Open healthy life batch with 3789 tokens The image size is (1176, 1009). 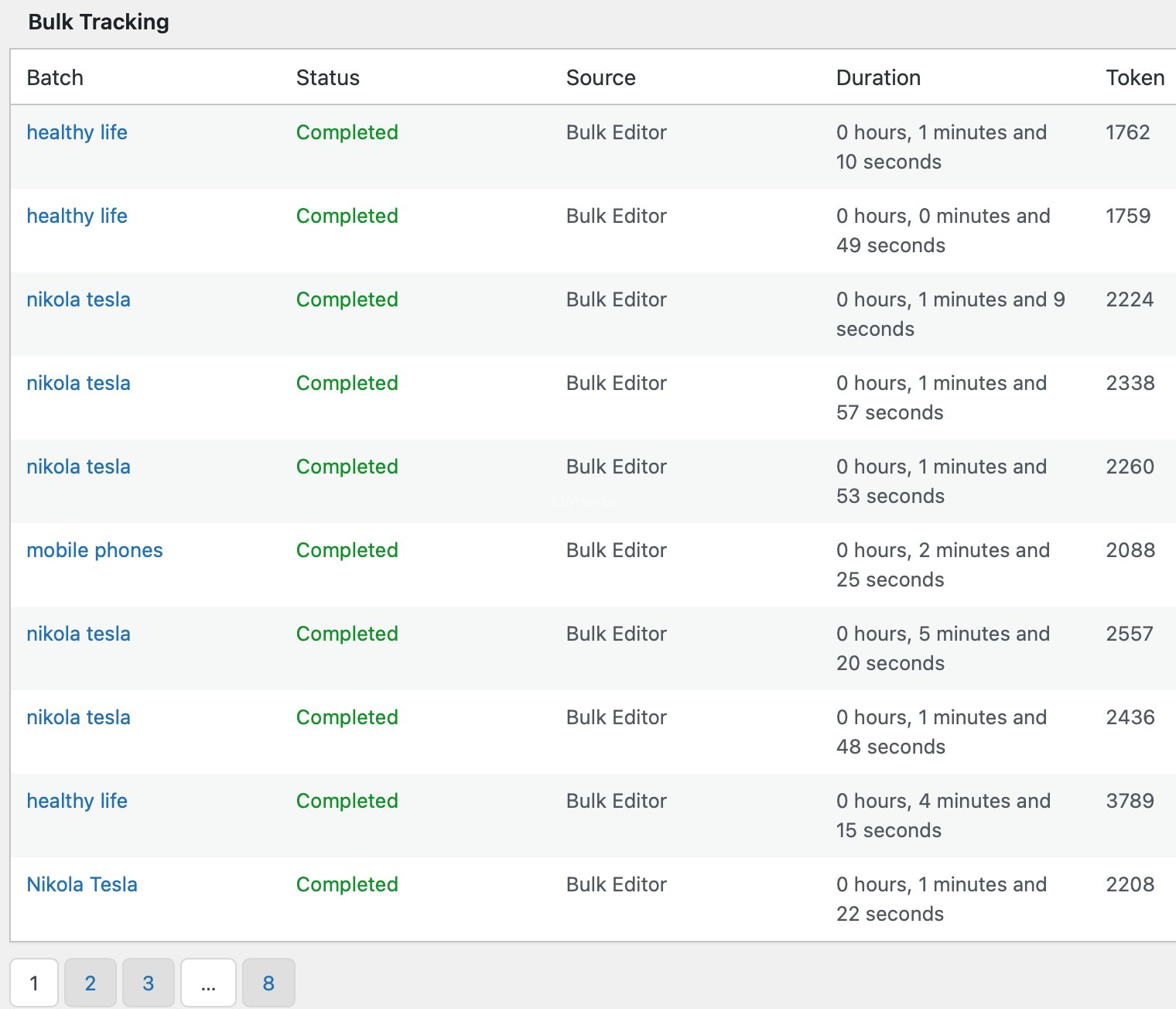[x=77, y=801]
